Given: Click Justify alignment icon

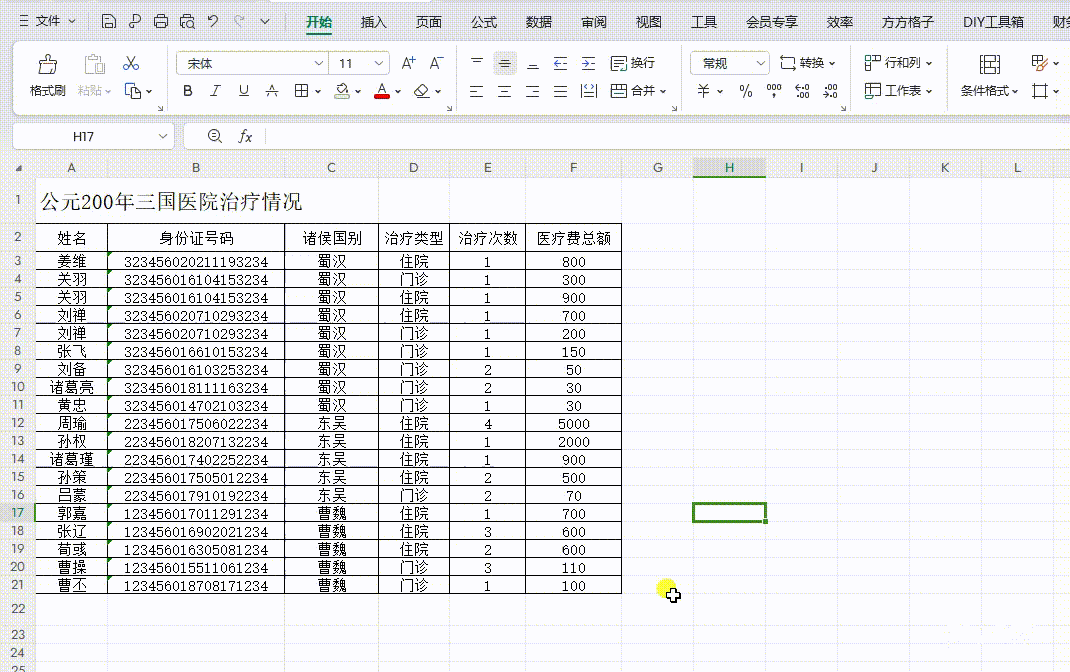Looking at the screenshot, I should point(560,91).
